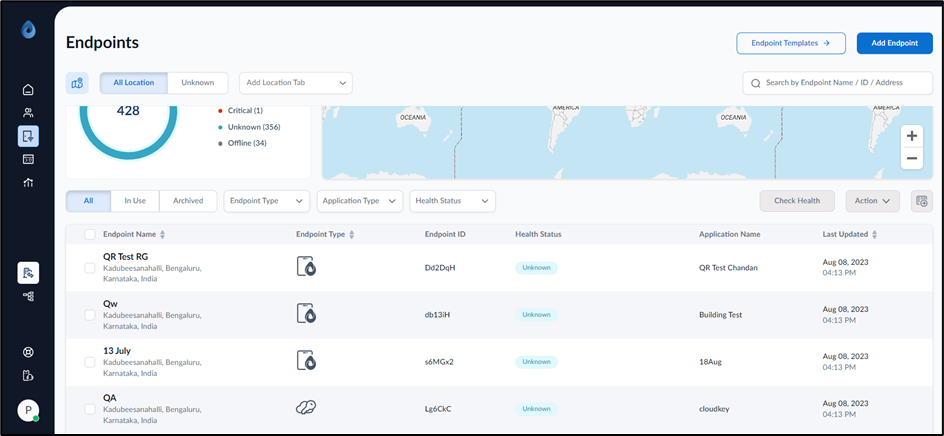
Task: Open QR Test RG endpoint
Action: coord(125,257)
